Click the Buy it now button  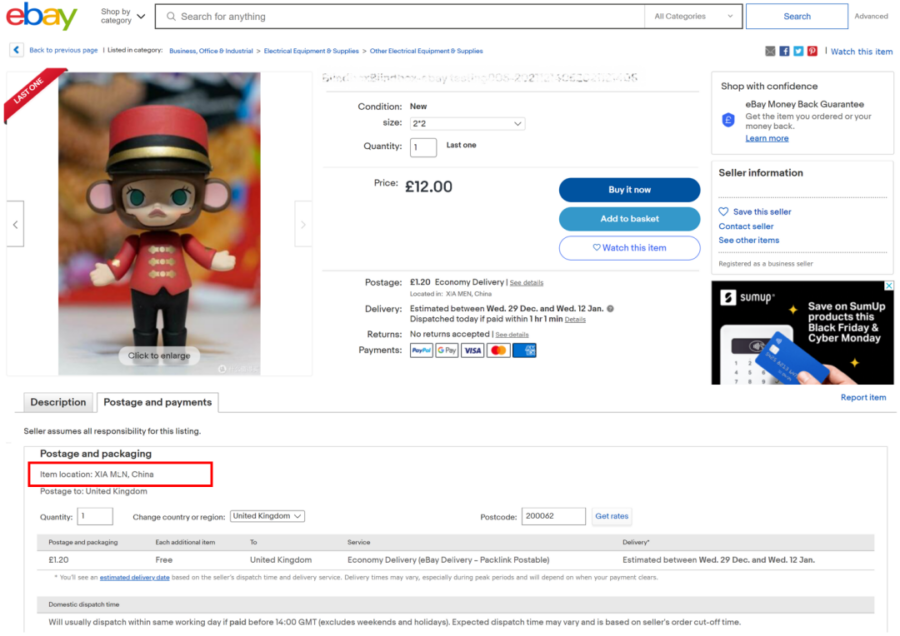click(629, 190)
